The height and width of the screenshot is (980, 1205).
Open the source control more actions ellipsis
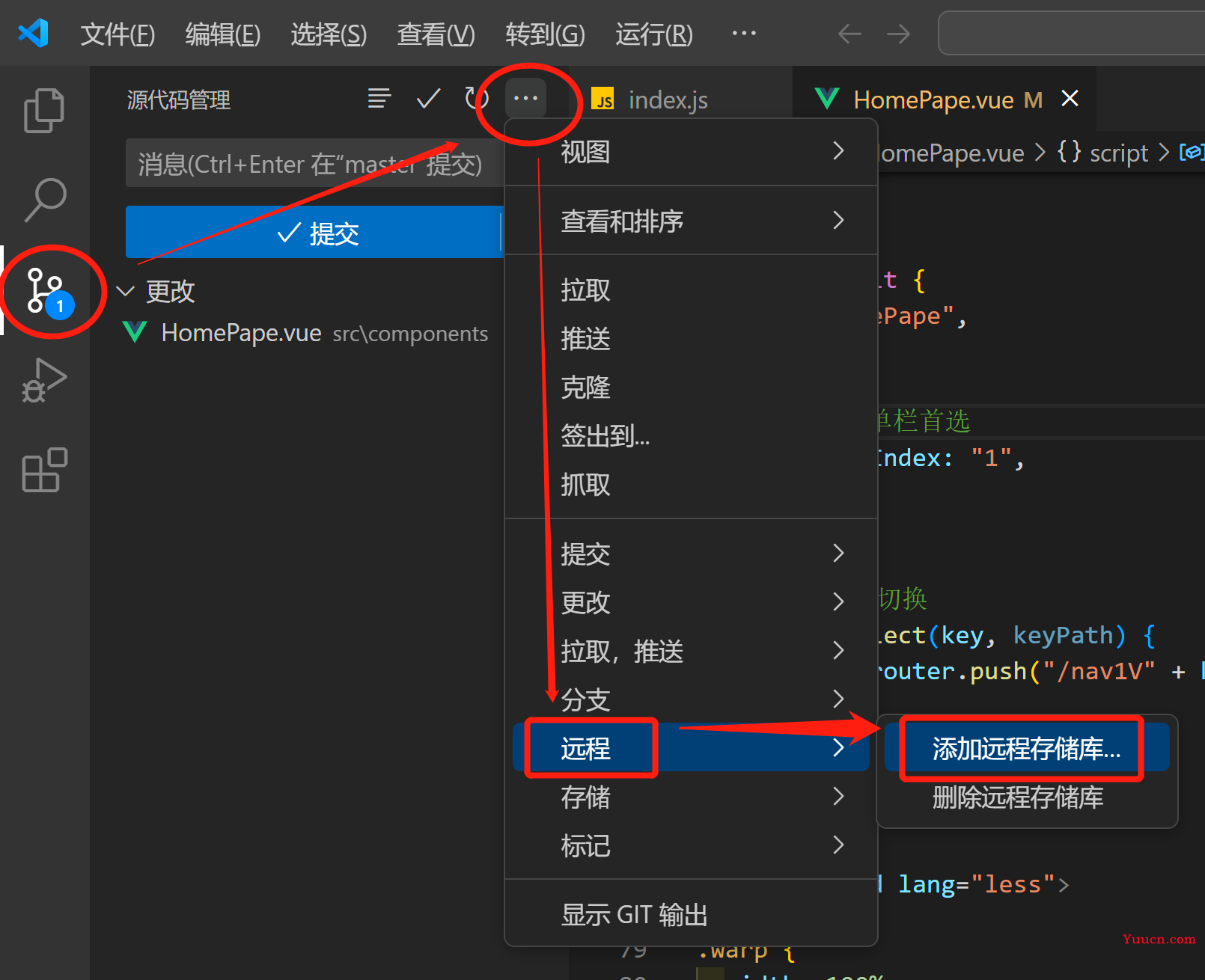pos(525,98)
